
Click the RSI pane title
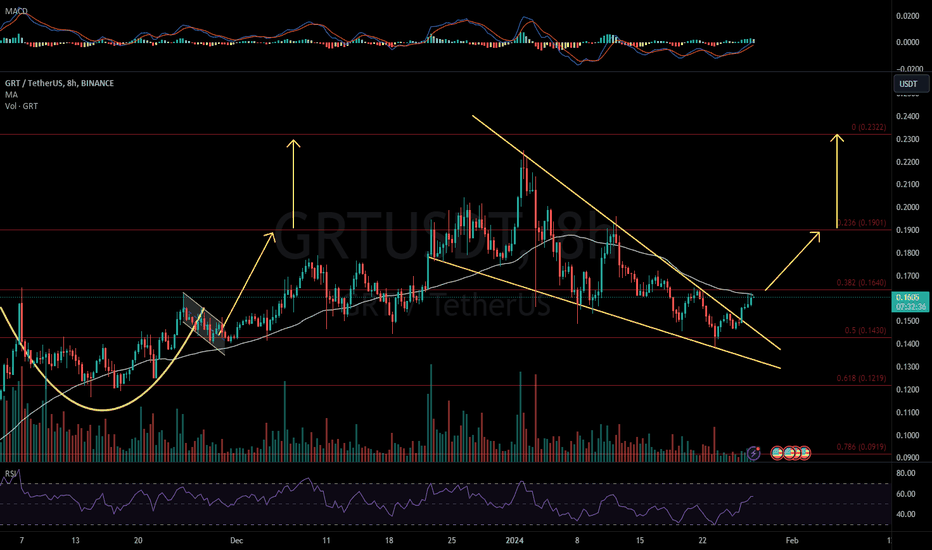(11, 473)
